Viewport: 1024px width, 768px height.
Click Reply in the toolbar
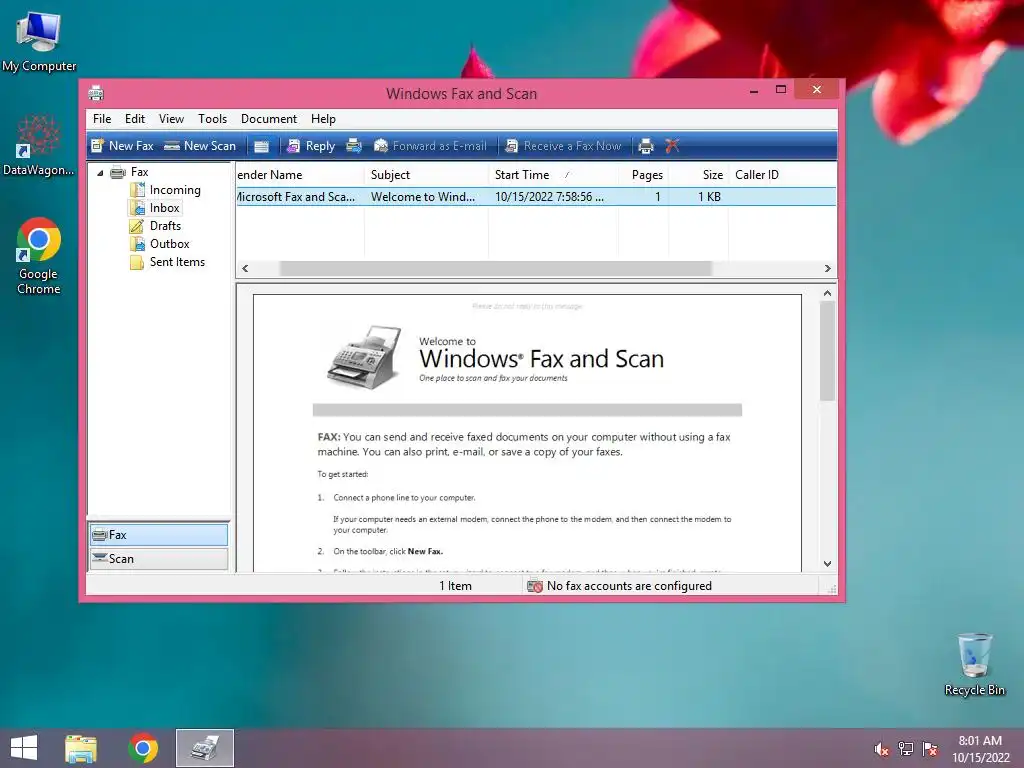[311, 146]
